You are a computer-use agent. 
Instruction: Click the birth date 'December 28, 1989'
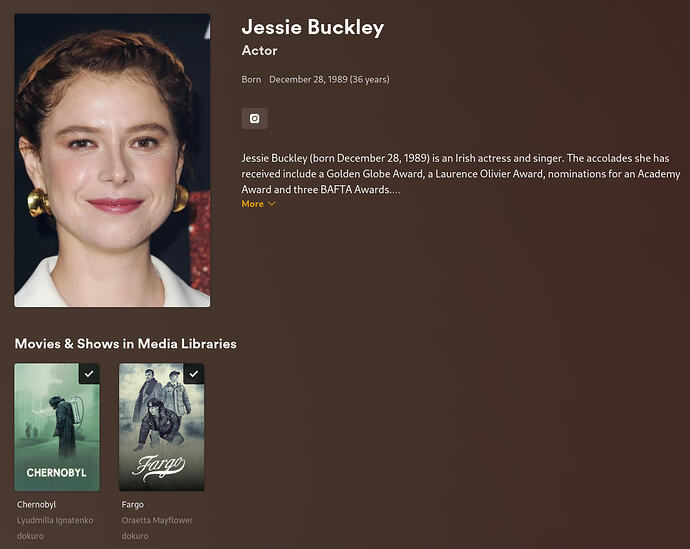(x=308, y=80)
